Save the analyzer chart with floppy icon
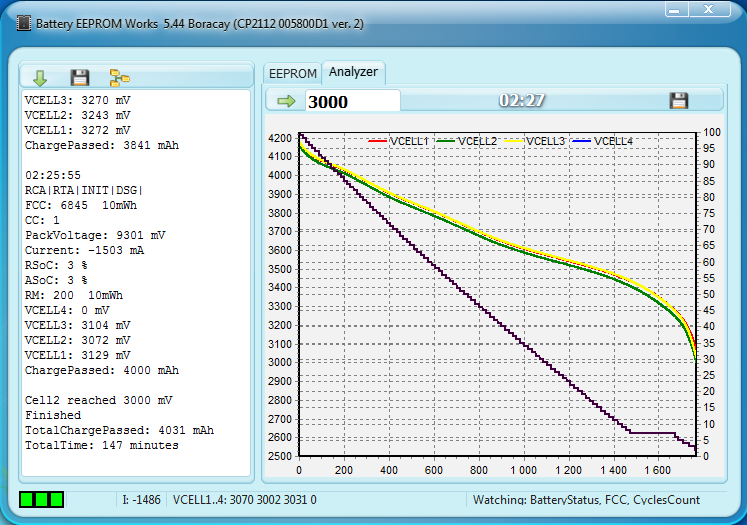Viewport: 747px width, 525px height. [679, 101]
